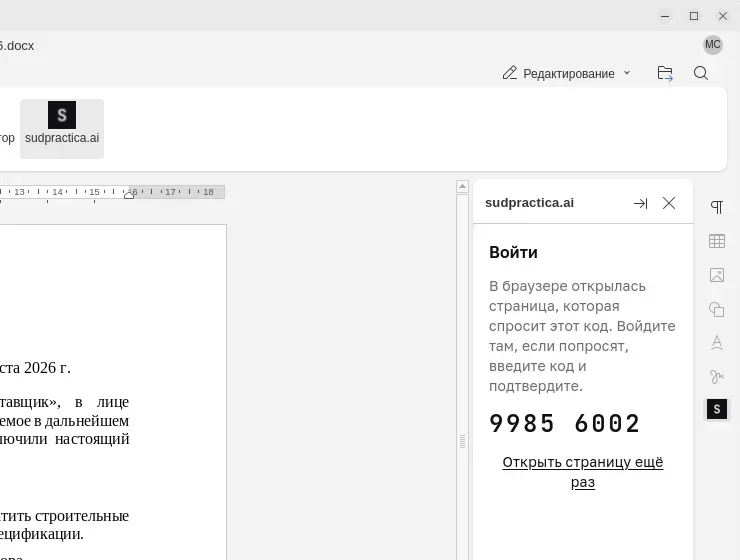Open shape settings sidebar icon
The height and width of the screenshot is (560, 740).
(x=717, y=309)
